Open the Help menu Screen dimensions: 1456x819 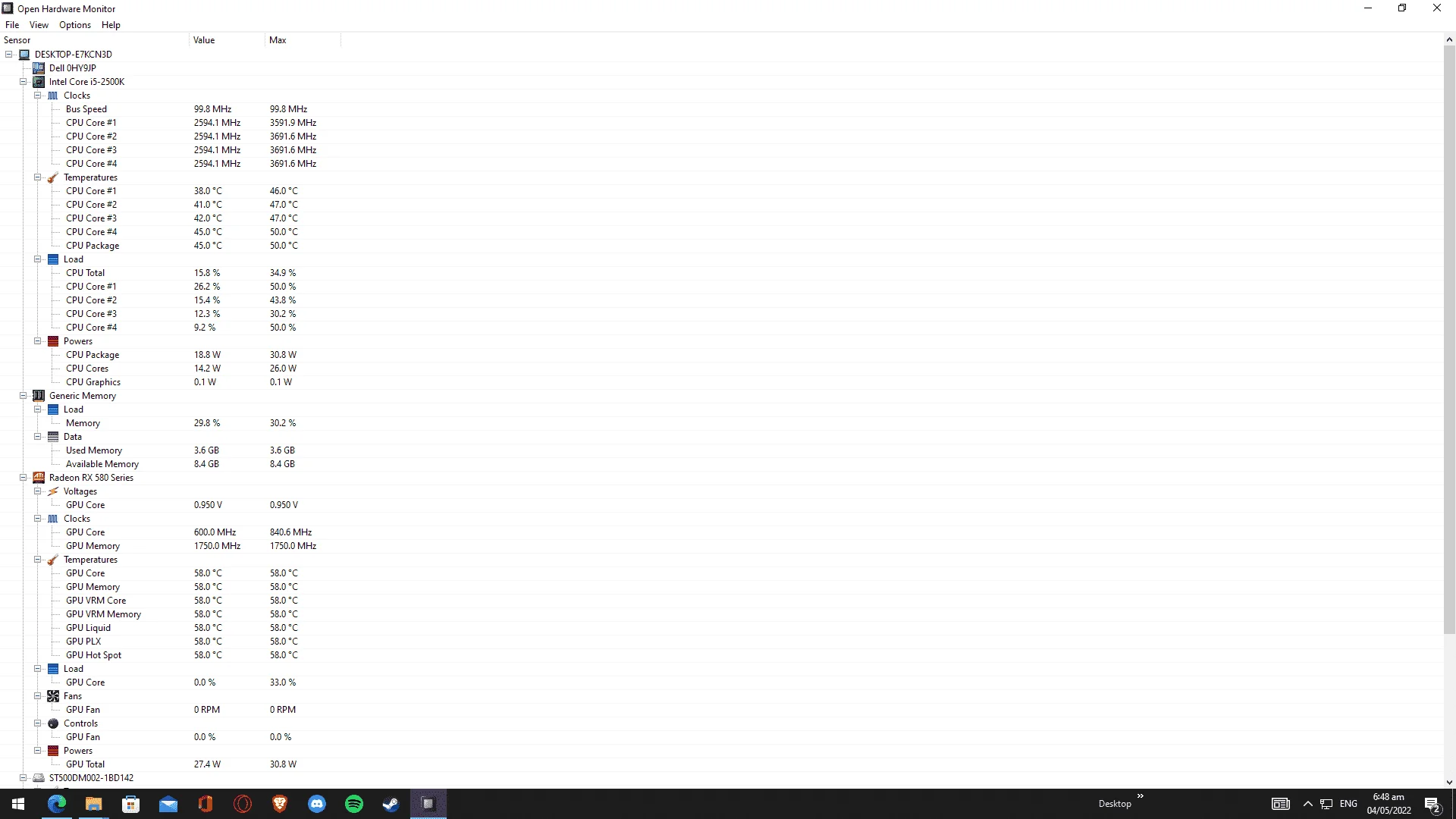coord(111,25)
